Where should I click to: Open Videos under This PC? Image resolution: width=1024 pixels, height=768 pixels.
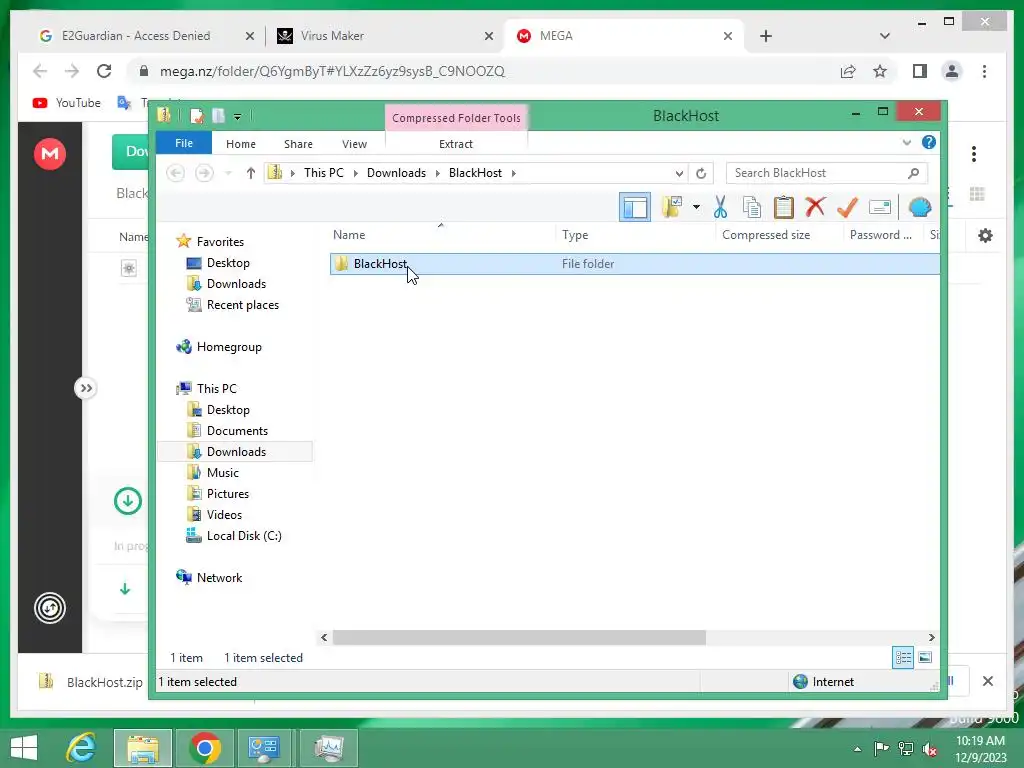point(224,515)
